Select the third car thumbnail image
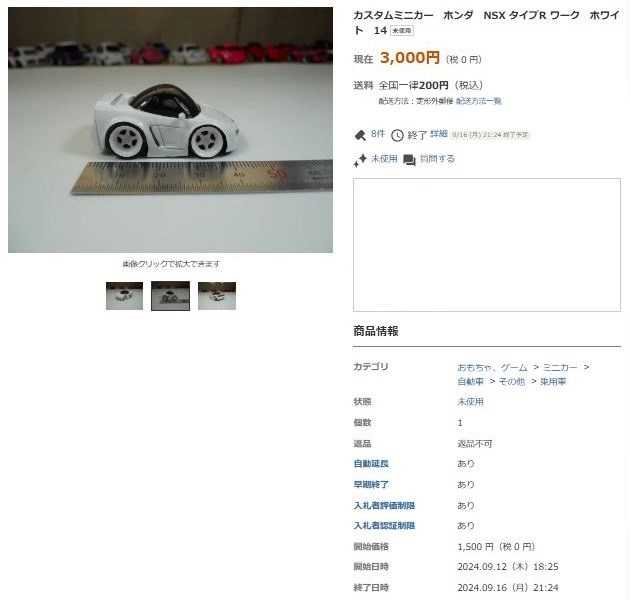Image resolution: width=630 pixels, height=600 pixels. [217, 296]
